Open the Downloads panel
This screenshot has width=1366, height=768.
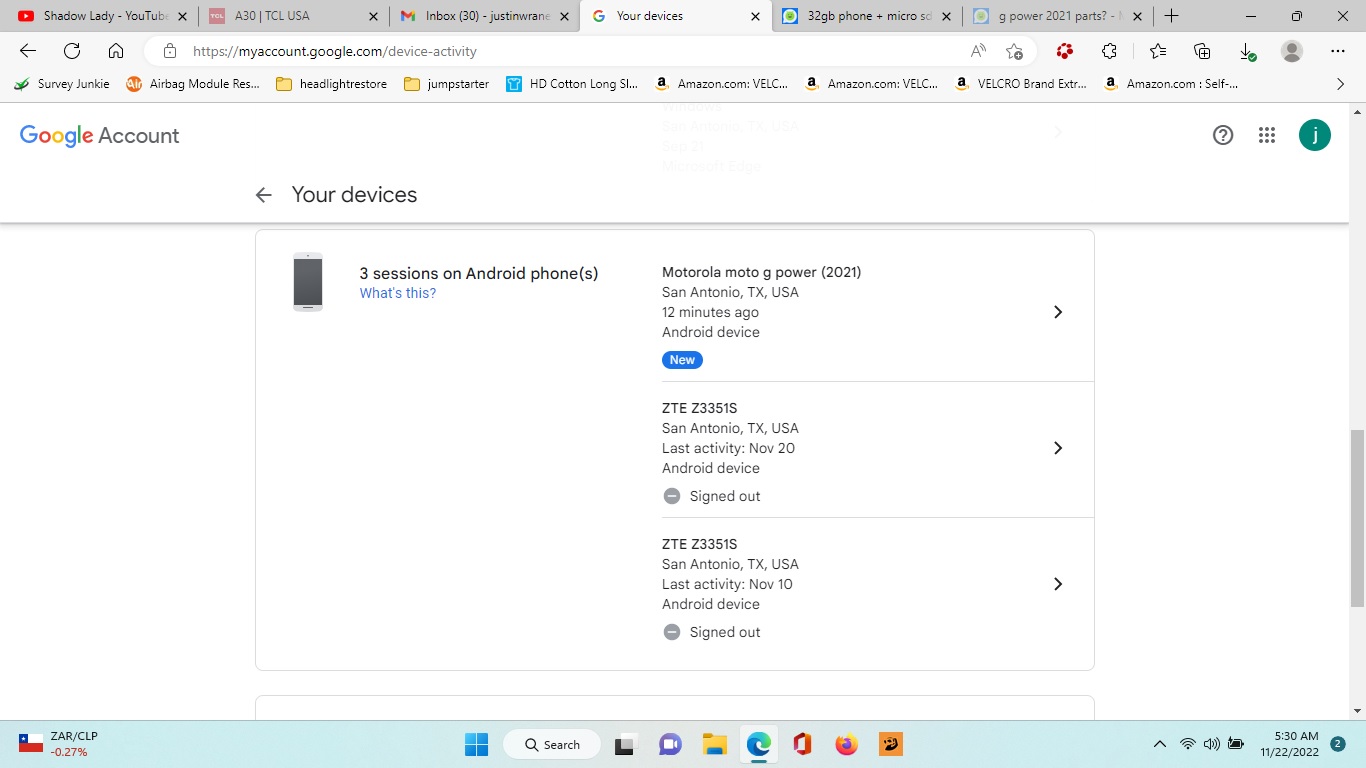click(x=1247, y=51)
